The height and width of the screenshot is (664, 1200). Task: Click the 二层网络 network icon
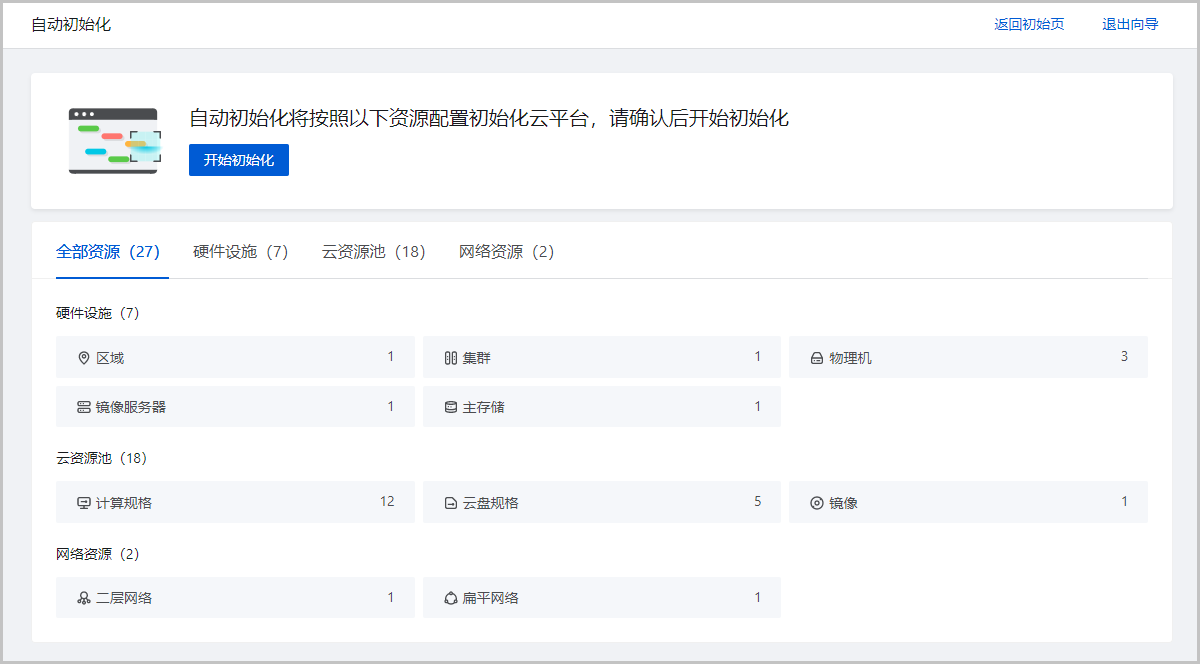click(84, 598)
